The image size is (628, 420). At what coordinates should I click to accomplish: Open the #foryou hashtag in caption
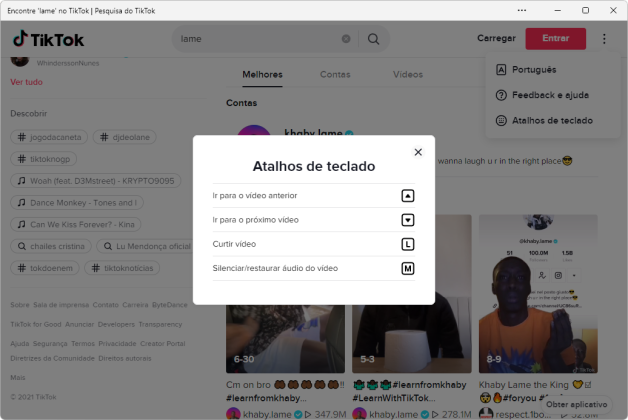coord(519,398)
